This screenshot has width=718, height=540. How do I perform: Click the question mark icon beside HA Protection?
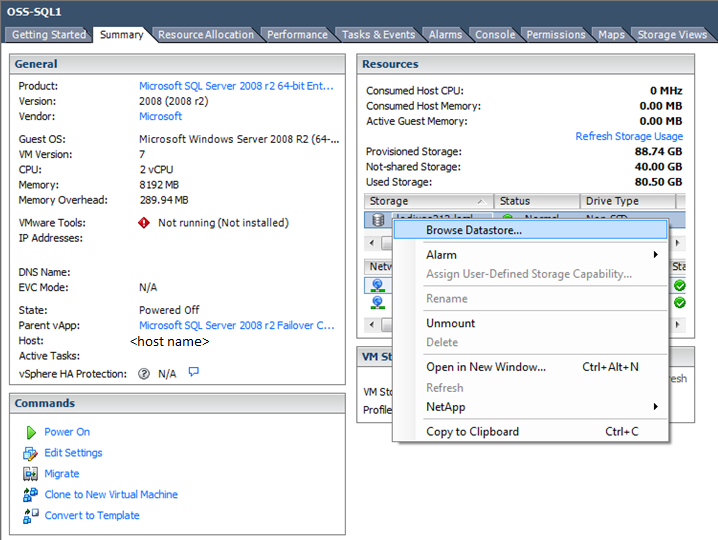coord(144,374)
